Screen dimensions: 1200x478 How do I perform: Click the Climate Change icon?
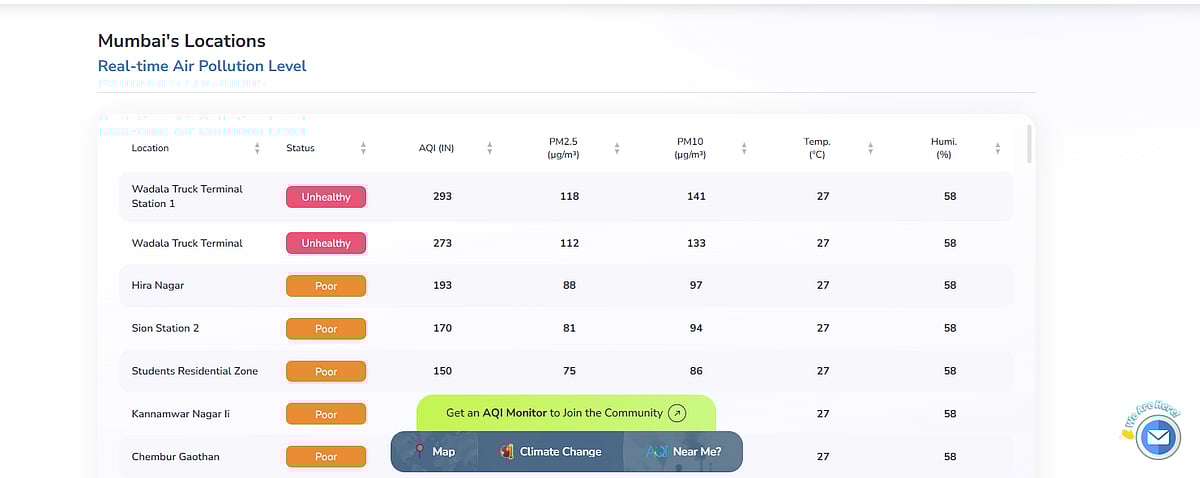pyautogui.click(x=507, y=451)
